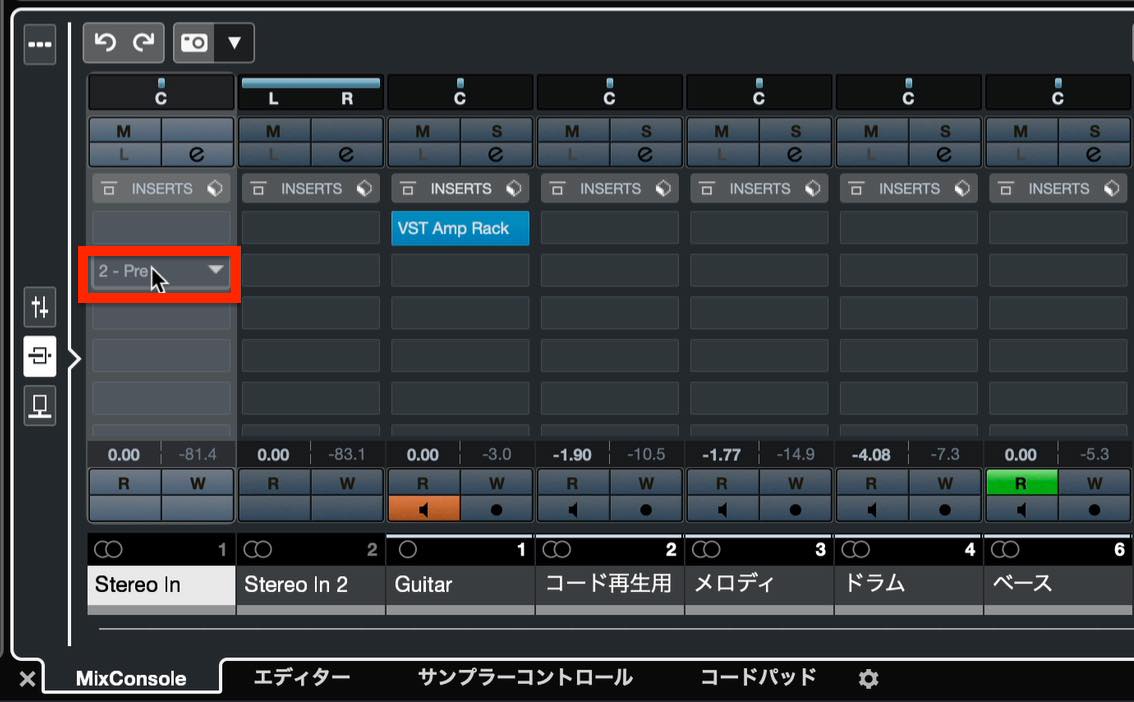
Task: Open the サンプラーコントロール tab
Action: click(525, 677)
